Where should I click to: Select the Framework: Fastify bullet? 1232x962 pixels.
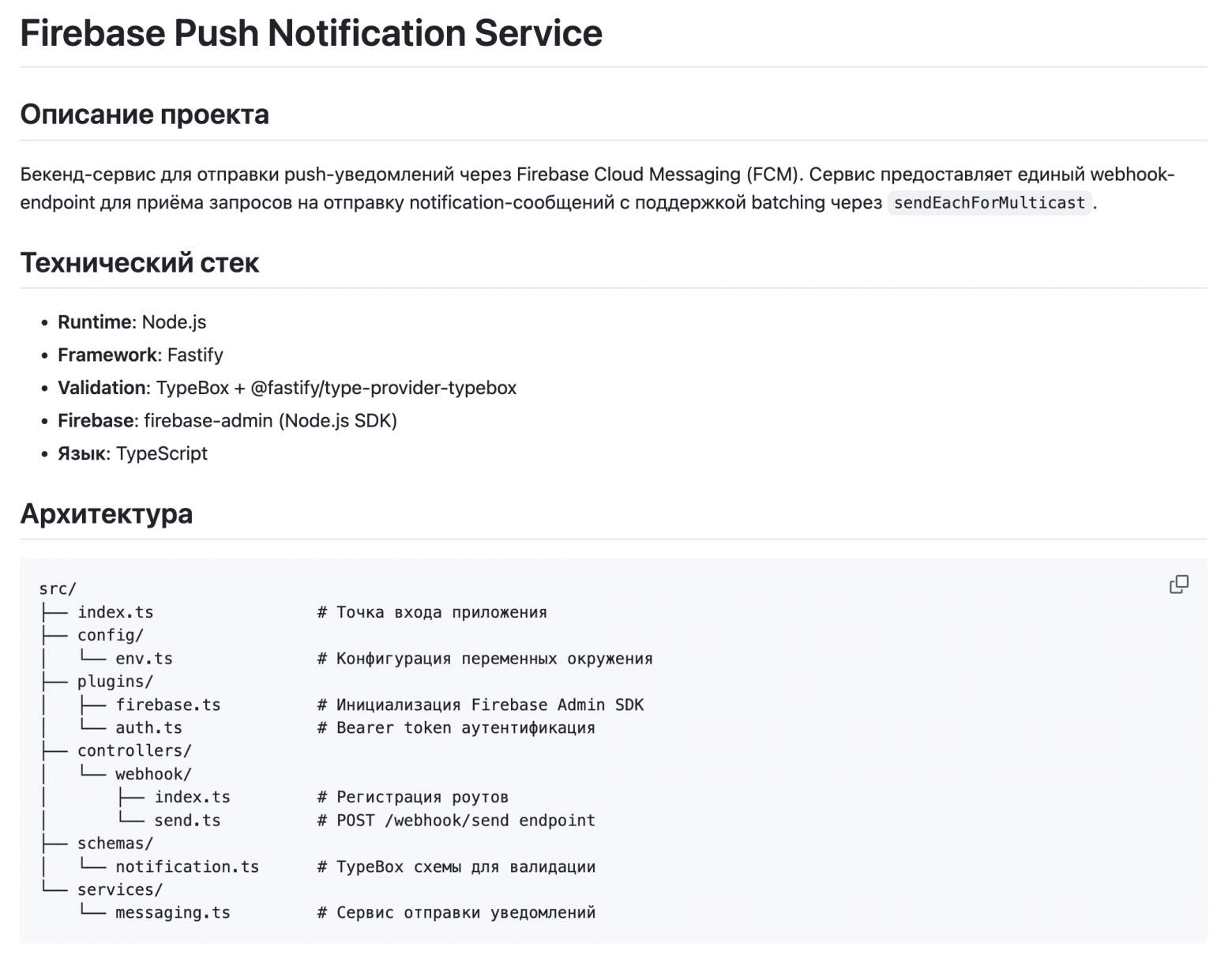tap(141, 355)
